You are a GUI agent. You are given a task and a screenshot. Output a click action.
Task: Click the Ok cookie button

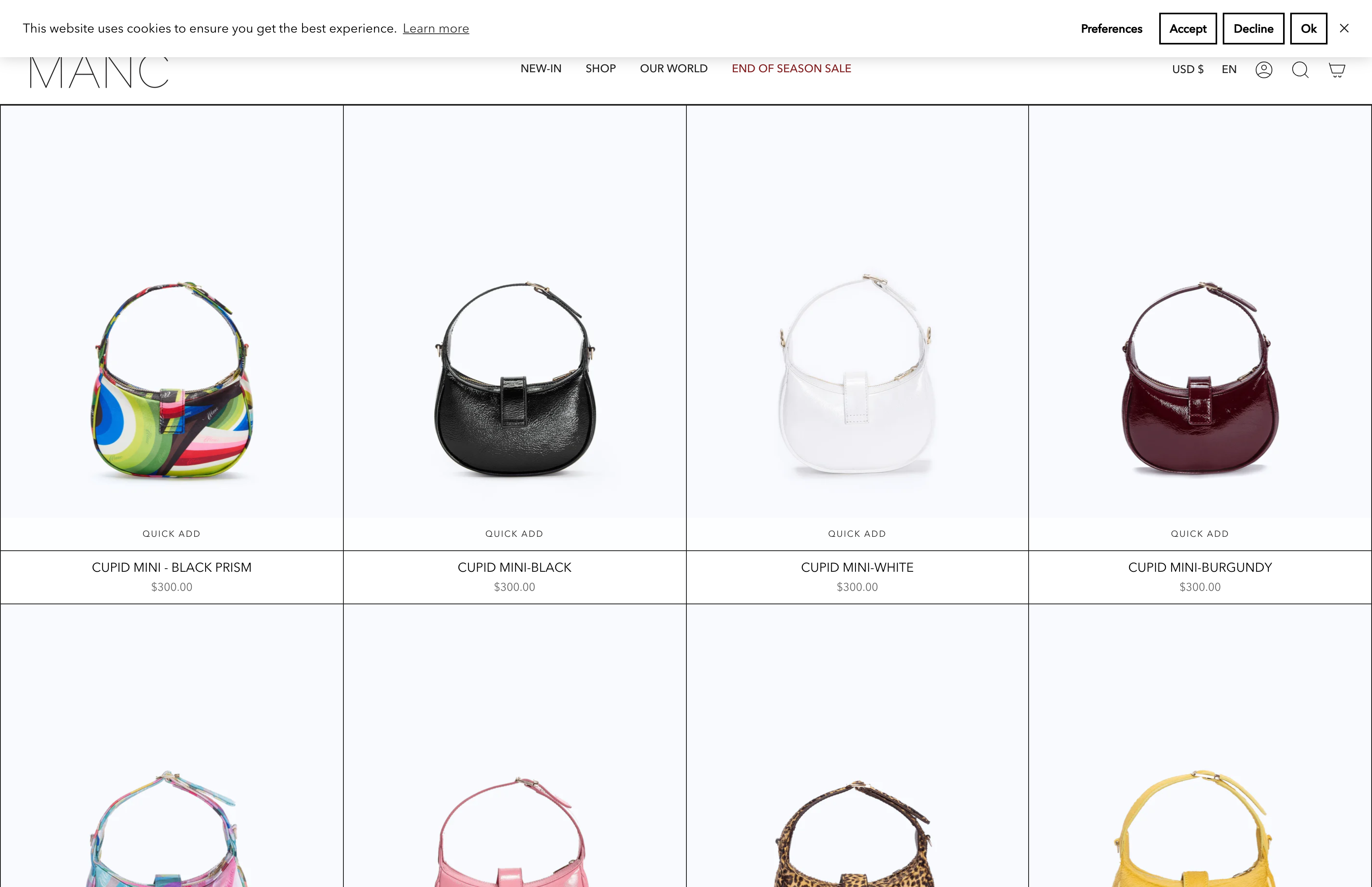point(1308,28)
